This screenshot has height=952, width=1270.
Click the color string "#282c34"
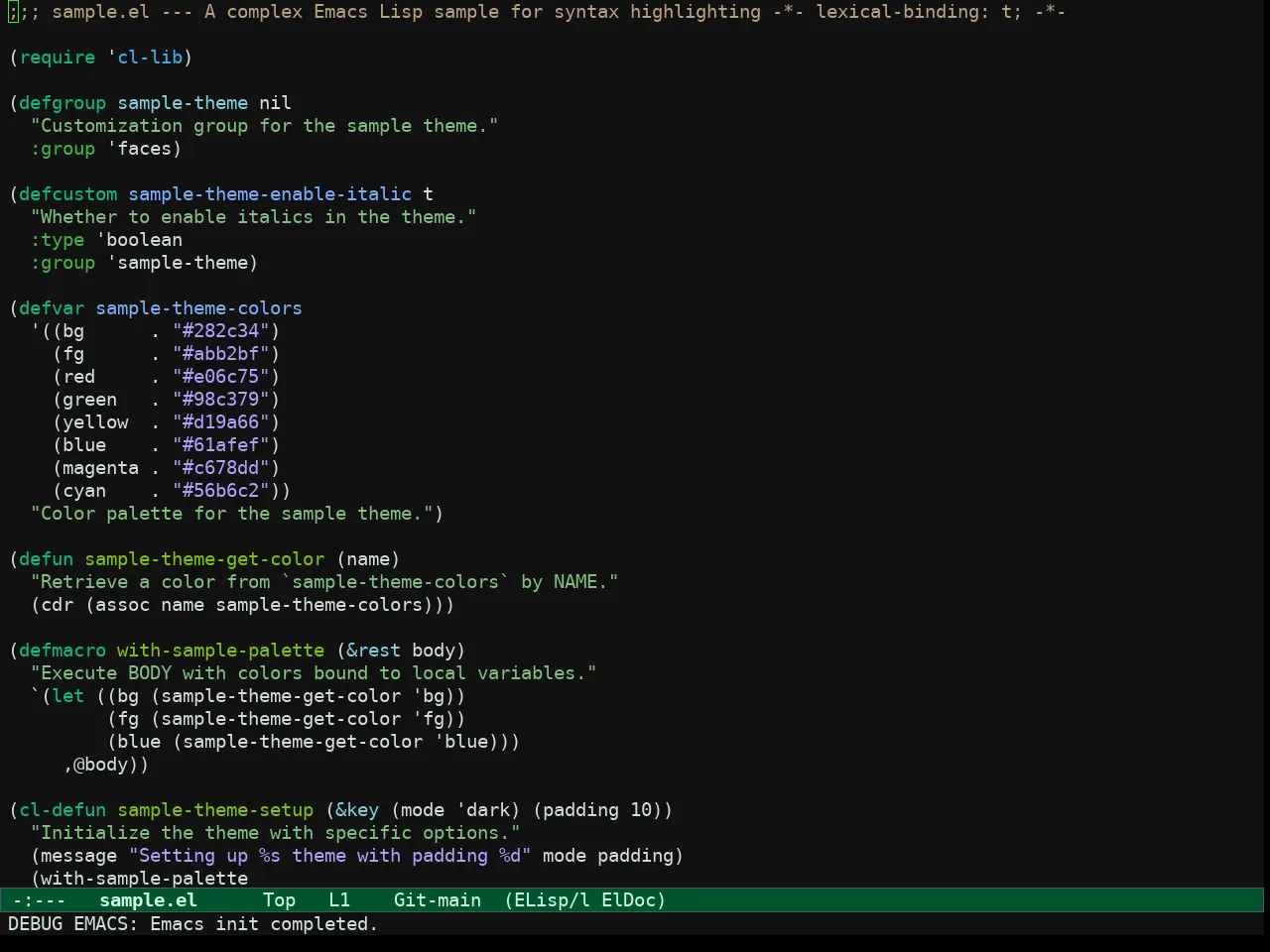[220, 331]
